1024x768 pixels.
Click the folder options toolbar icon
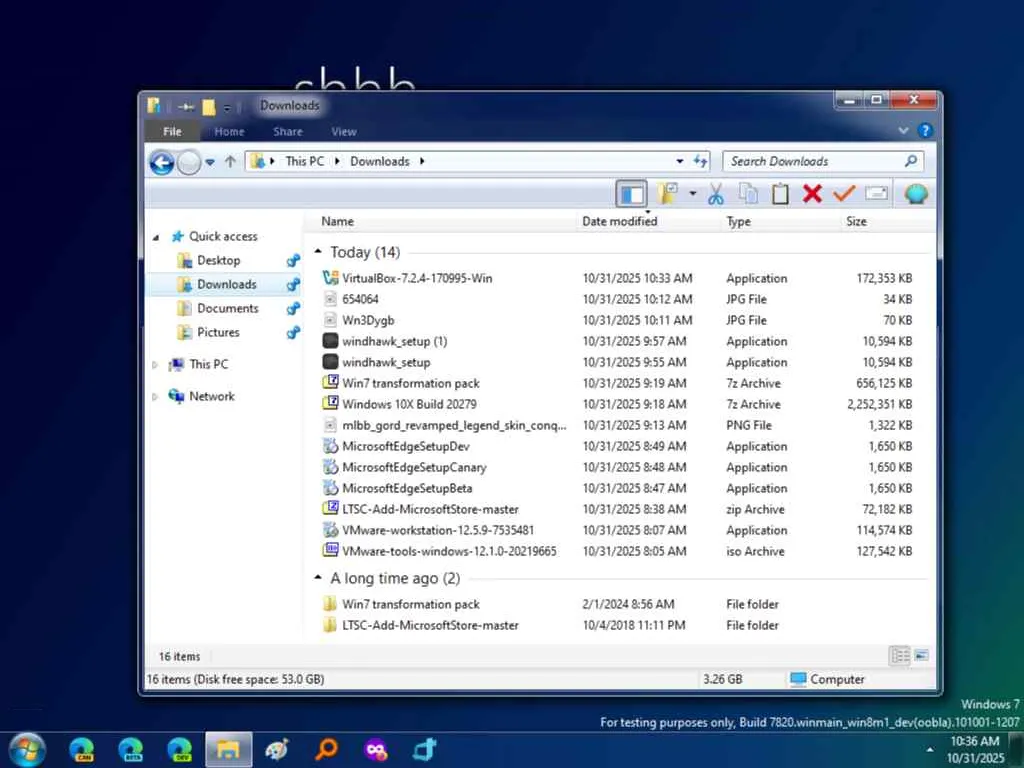tap(668, 194)
